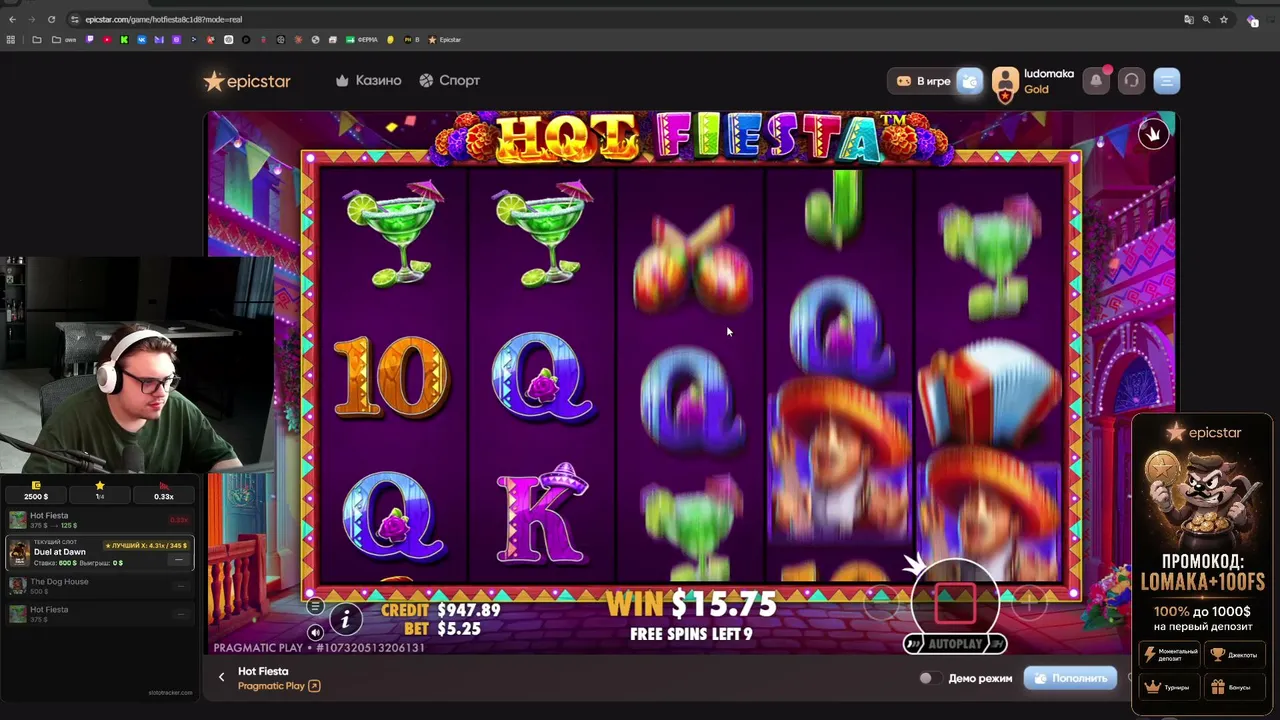The height and width of the screenshot is (720, 1280).
Task: Select Duel at Dawn in the slot tracker
Action: pyautogui.click(x=100, y=552)
